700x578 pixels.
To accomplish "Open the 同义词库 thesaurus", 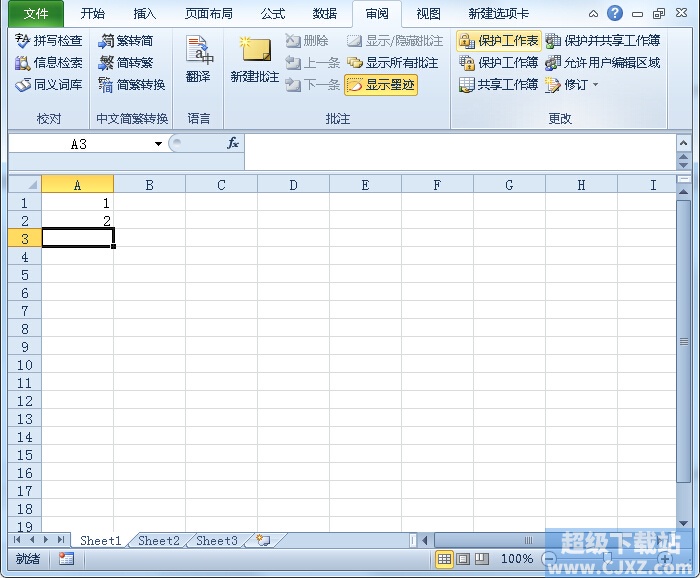I will [x=48, y=84].
